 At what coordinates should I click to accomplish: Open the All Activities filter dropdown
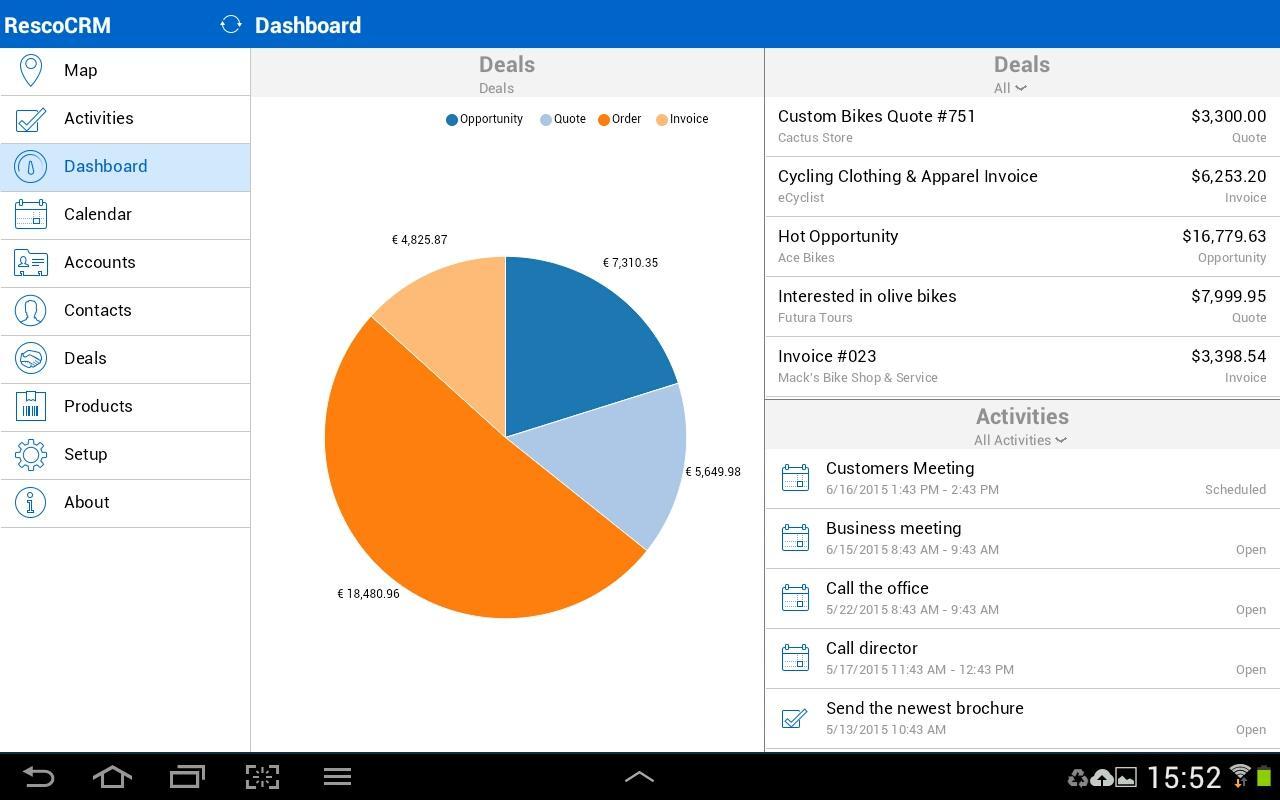click(x=1020, y=440)
